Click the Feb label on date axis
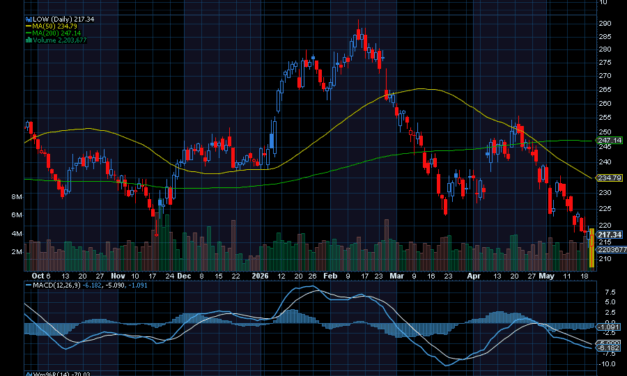627x376 pixels. tap(330, 276)
